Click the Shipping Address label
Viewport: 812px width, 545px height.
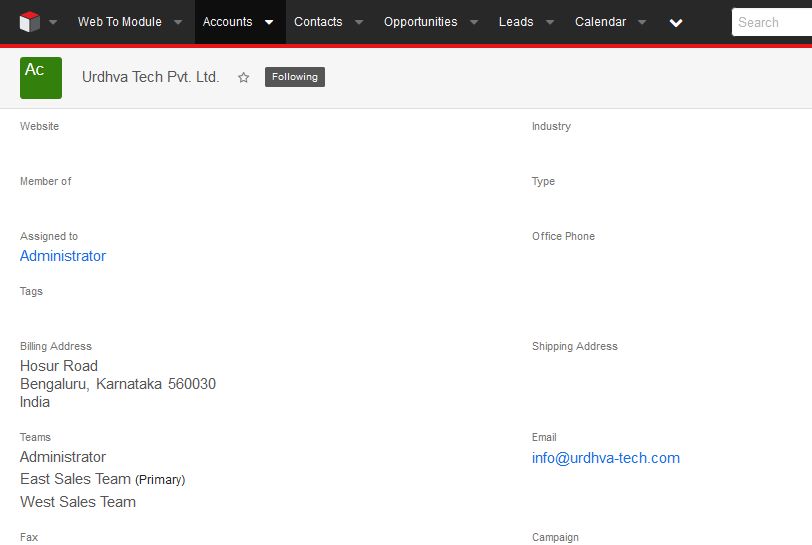pyautogui.click(x=575, y=346)
